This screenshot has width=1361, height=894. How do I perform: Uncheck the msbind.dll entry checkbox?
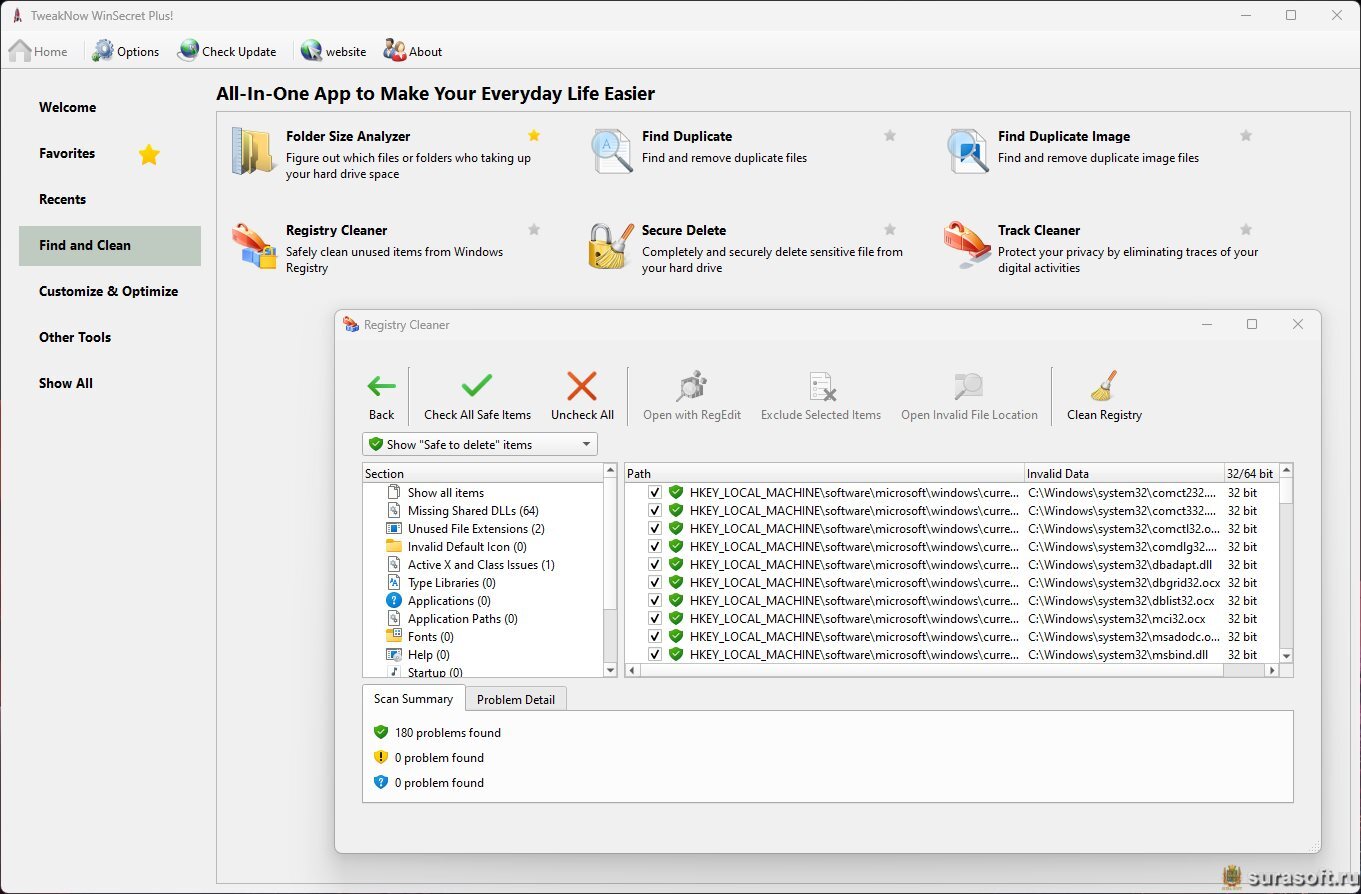[654, 654]
